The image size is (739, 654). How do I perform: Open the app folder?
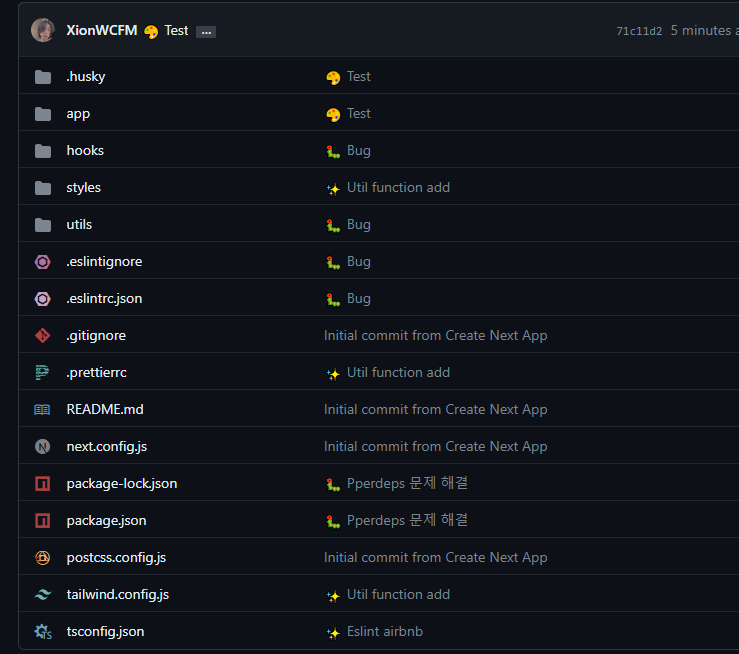tap(78, 114)
